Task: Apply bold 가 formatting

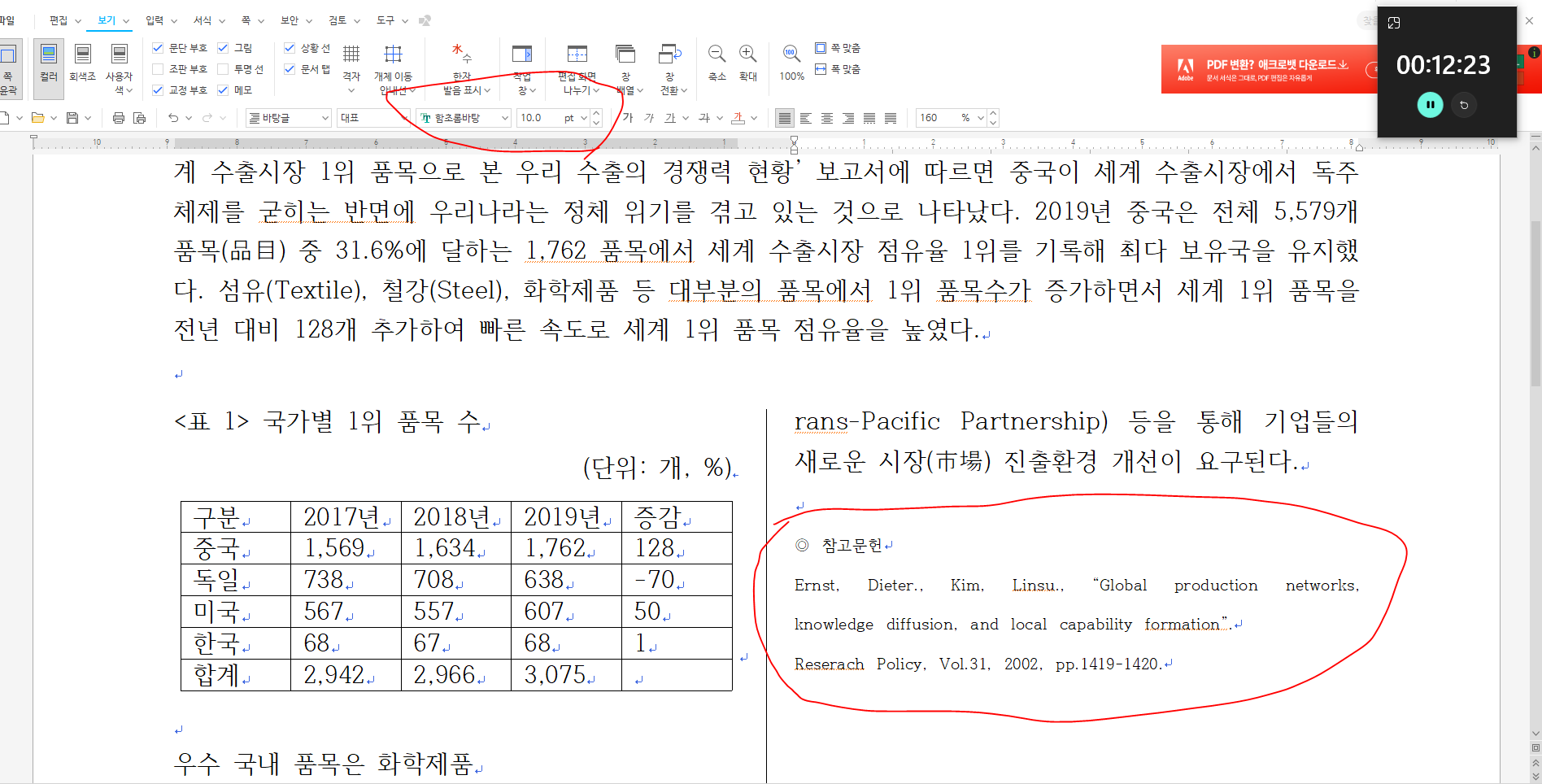Action: coord(627,118)
